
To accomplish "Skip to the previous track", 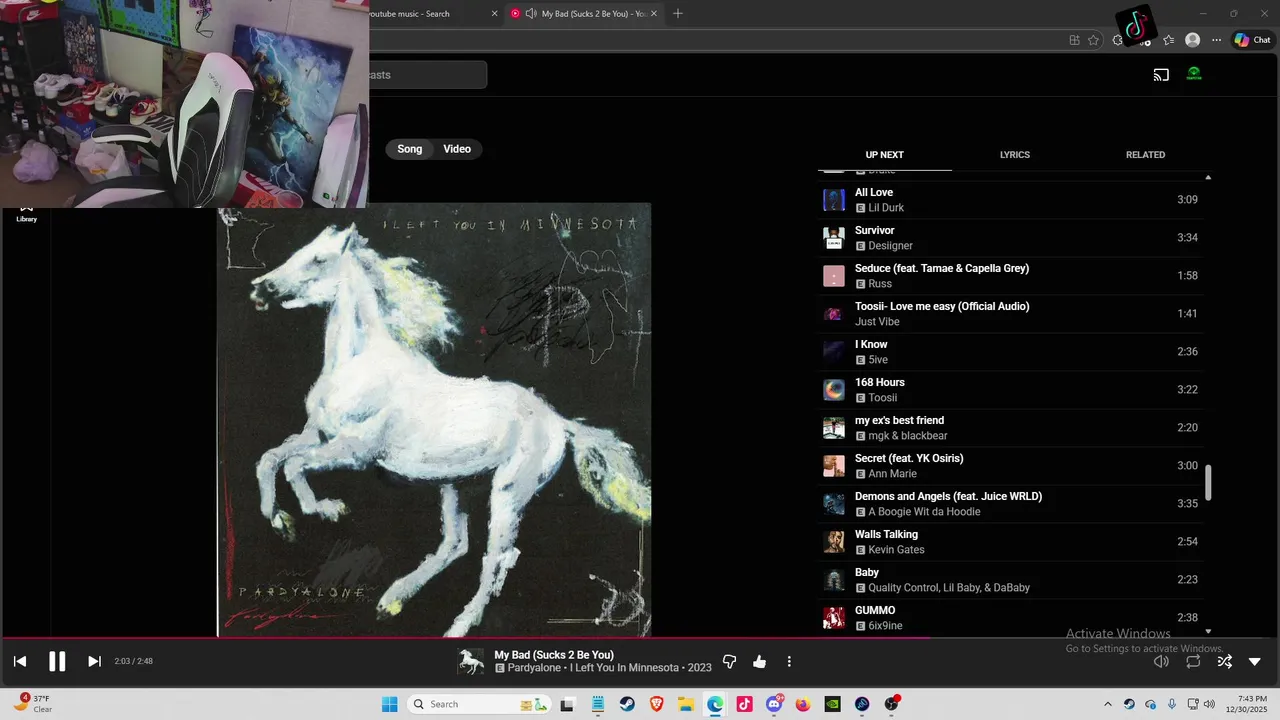I will tap(20, 661).
